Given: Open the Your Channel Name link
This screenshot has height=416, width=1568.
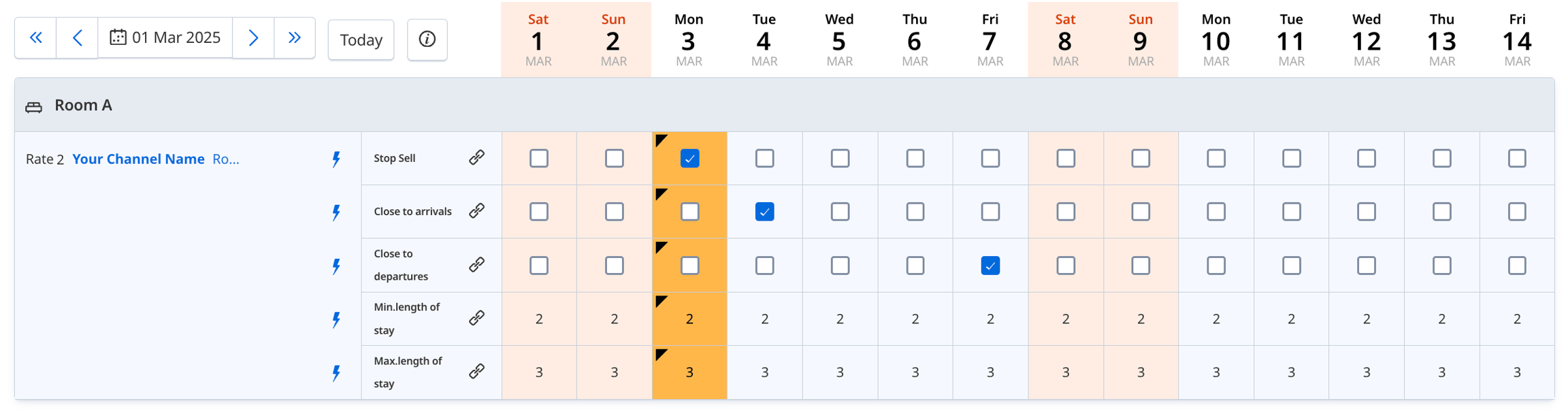Looking at the screenshot, I should tap(138, 159).
